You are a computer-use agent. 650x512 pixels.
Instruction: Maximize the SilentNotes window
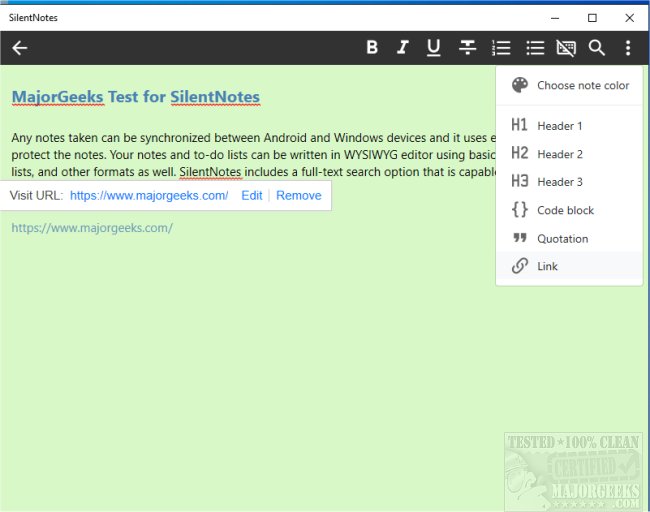click(592, 18)
